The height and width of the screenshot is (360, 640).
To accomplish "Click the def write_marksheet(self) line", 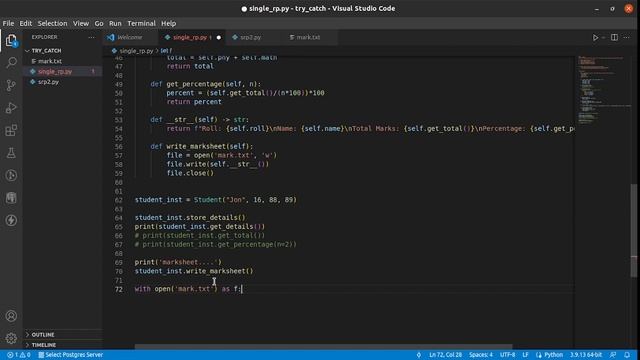I will pyautogui.click(x=202, y=146).
